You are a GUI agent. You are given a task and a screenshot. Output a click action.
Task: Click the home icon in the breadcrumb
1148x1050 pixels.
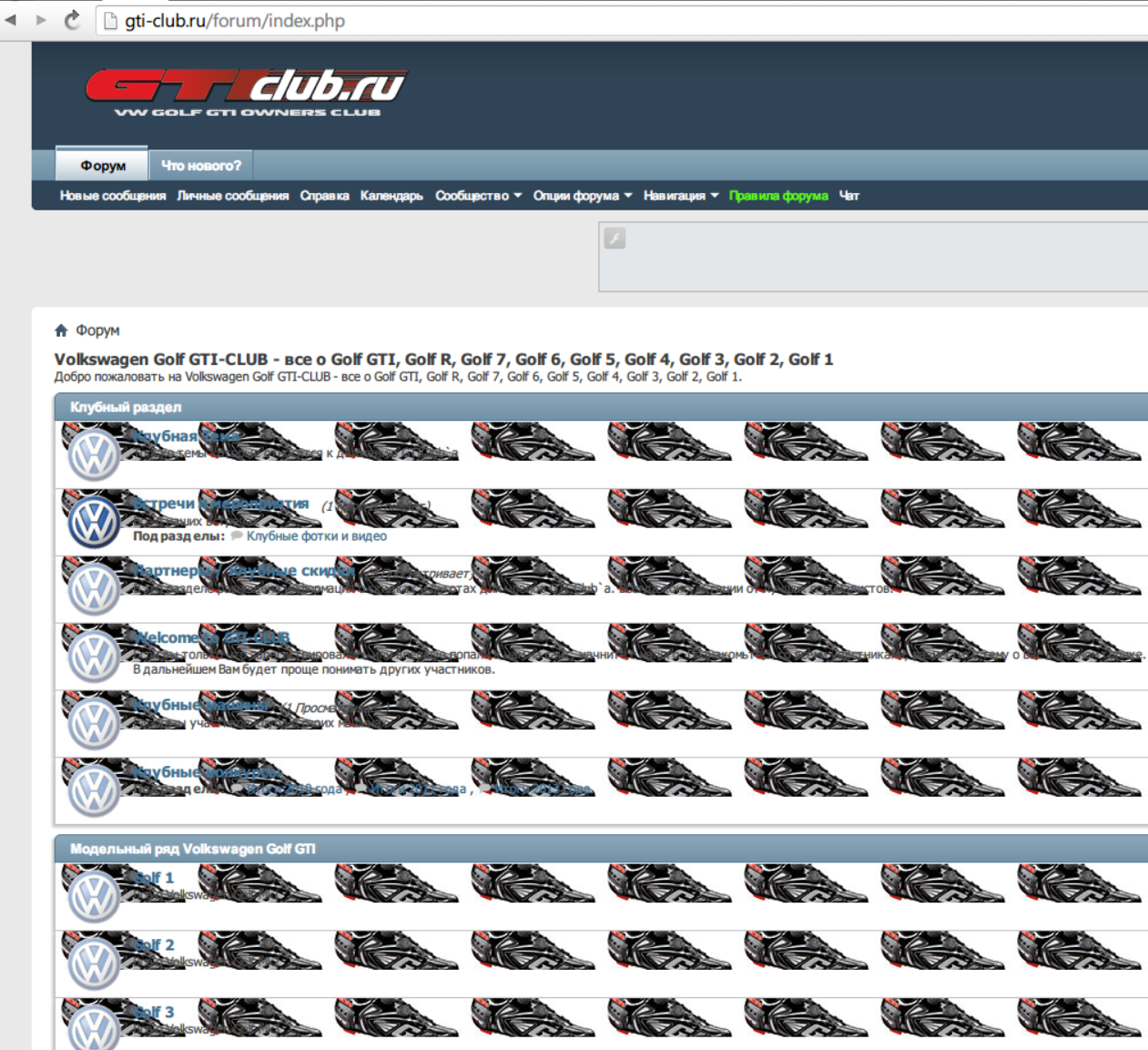[61, 330]
